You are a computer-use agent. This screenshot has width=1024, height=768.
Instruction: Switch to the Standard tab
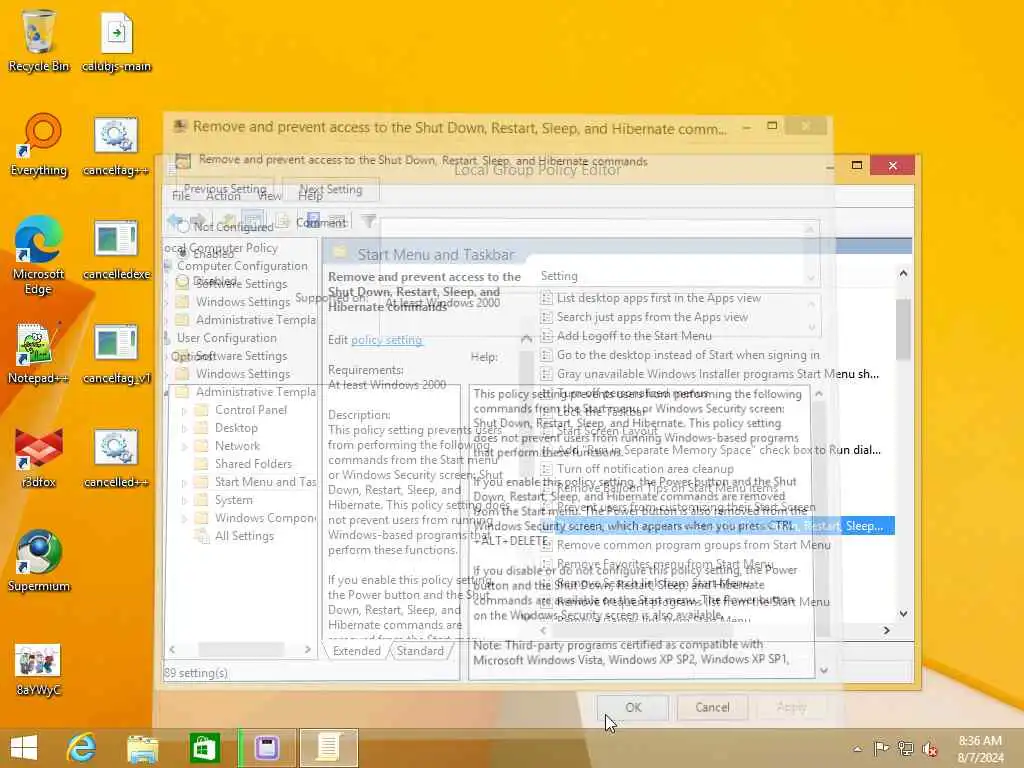pos(420,651)
